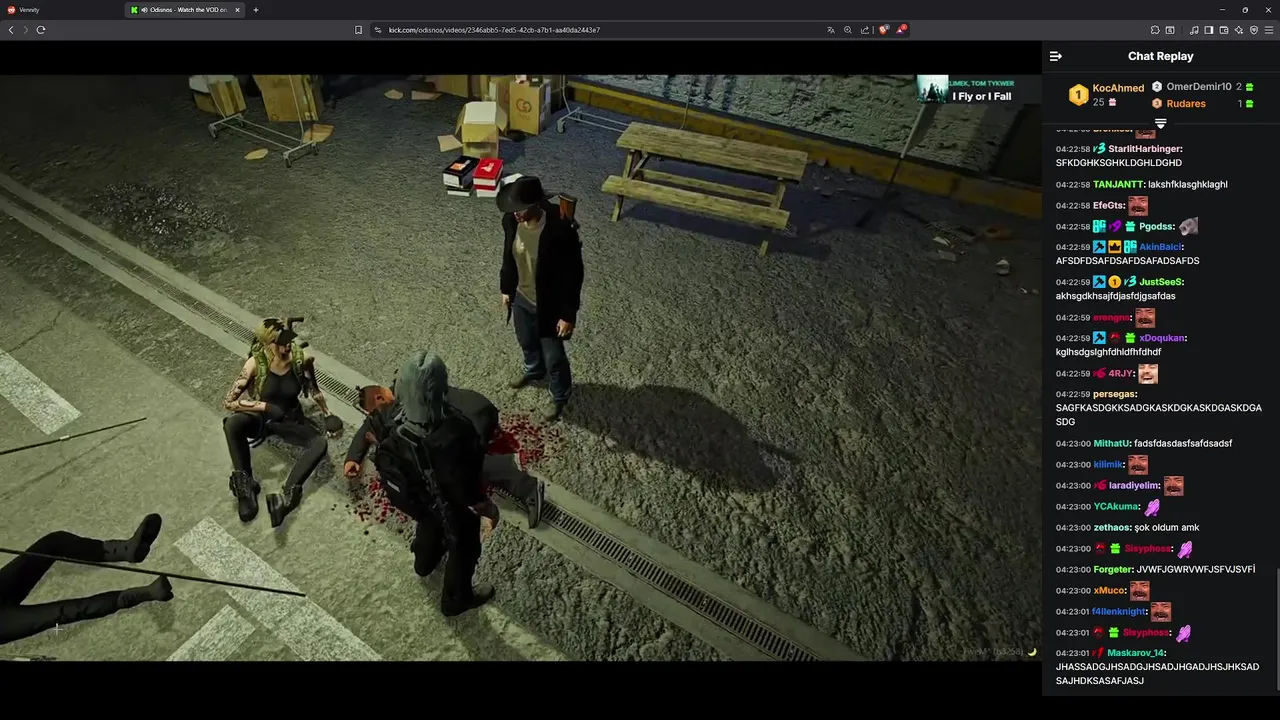Image resolution: width=1280 pixels, height=720 pixels.
Task: Open KocAhmed's leaderboard entry
Action: coord(1118,88)
